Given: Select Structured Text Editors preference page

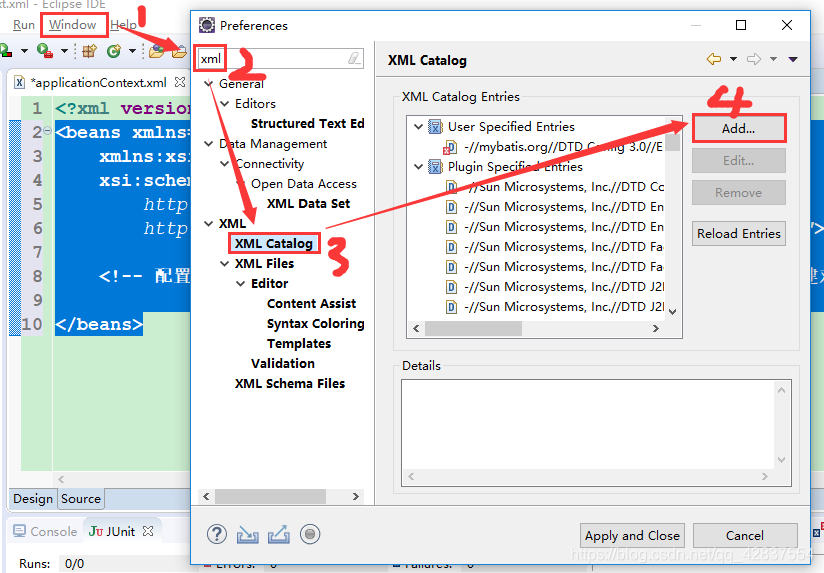Looking at the screenshot, I should tap(307, 124).
